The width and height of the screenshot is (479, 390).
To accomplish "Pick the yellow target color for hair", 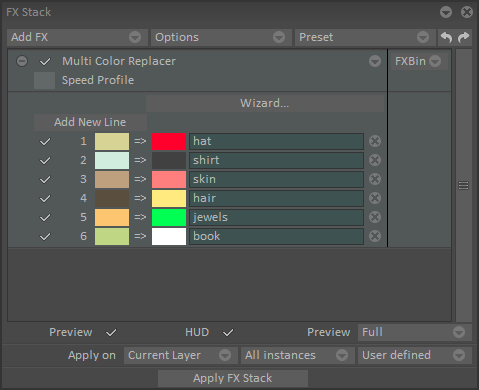I will (169, 198).
